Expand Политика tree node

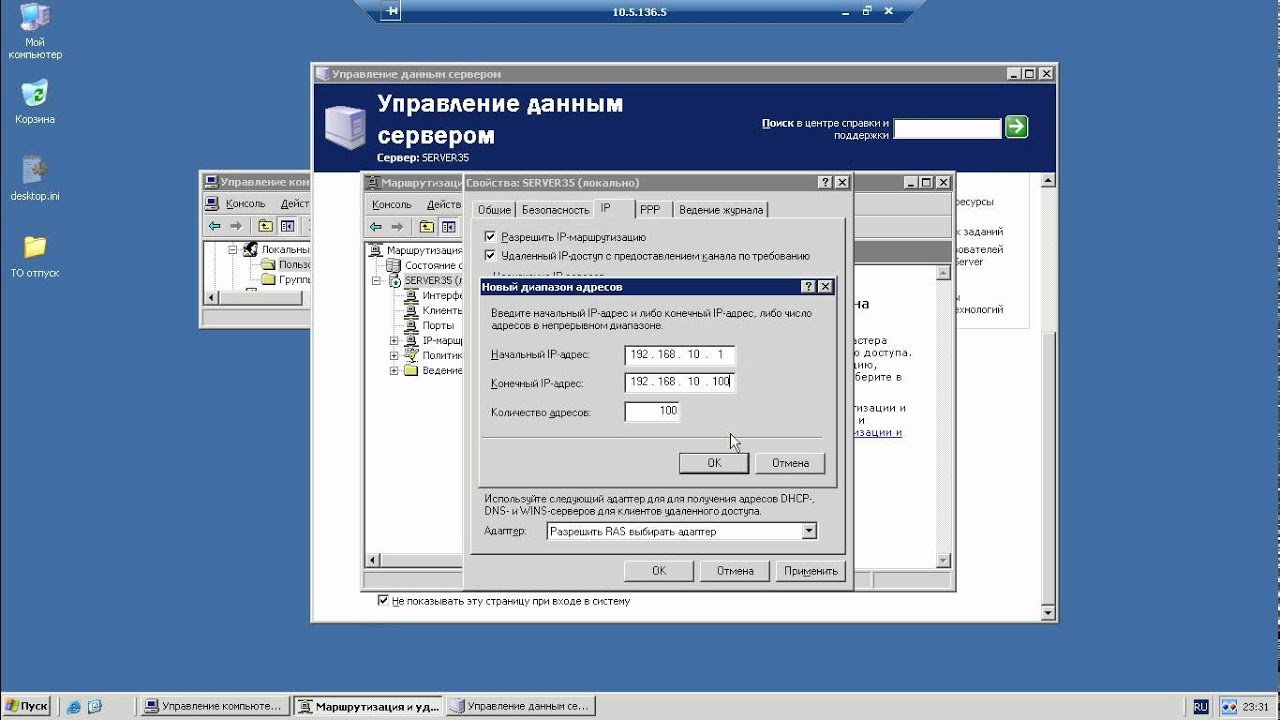pyautogui.click(x=394, y=356)
